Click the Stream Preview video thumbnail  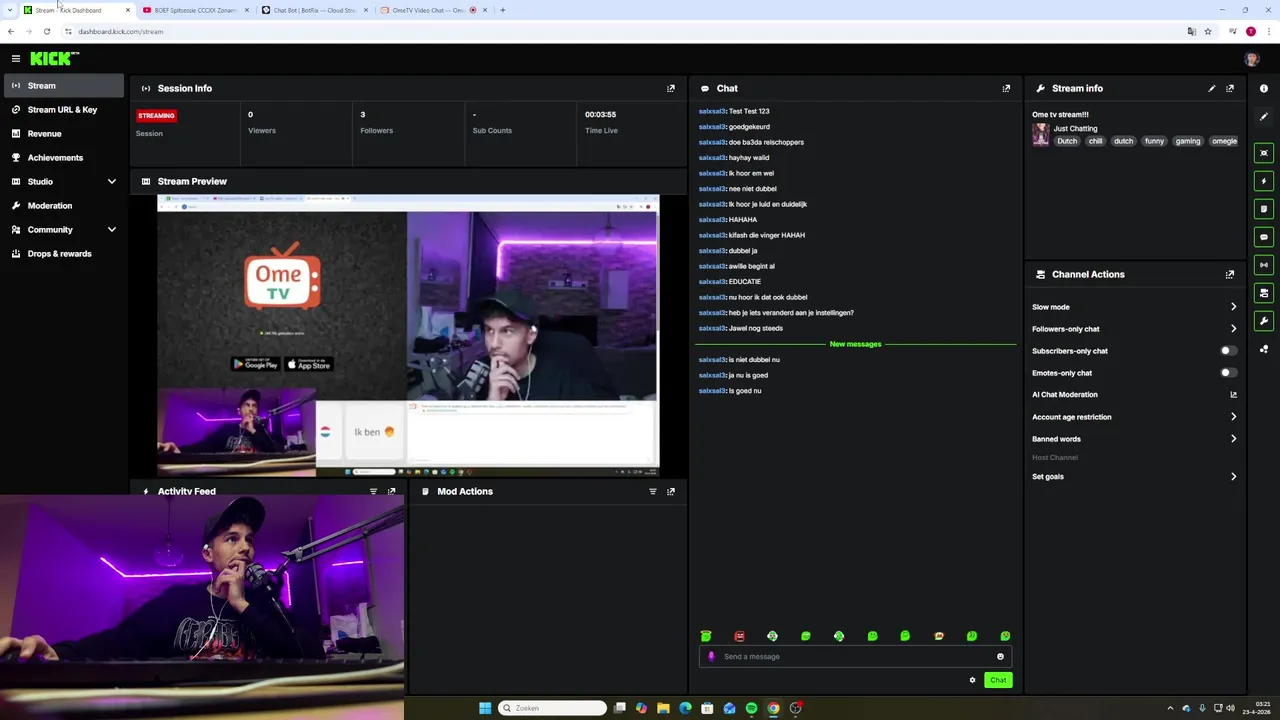pos(408,336)
